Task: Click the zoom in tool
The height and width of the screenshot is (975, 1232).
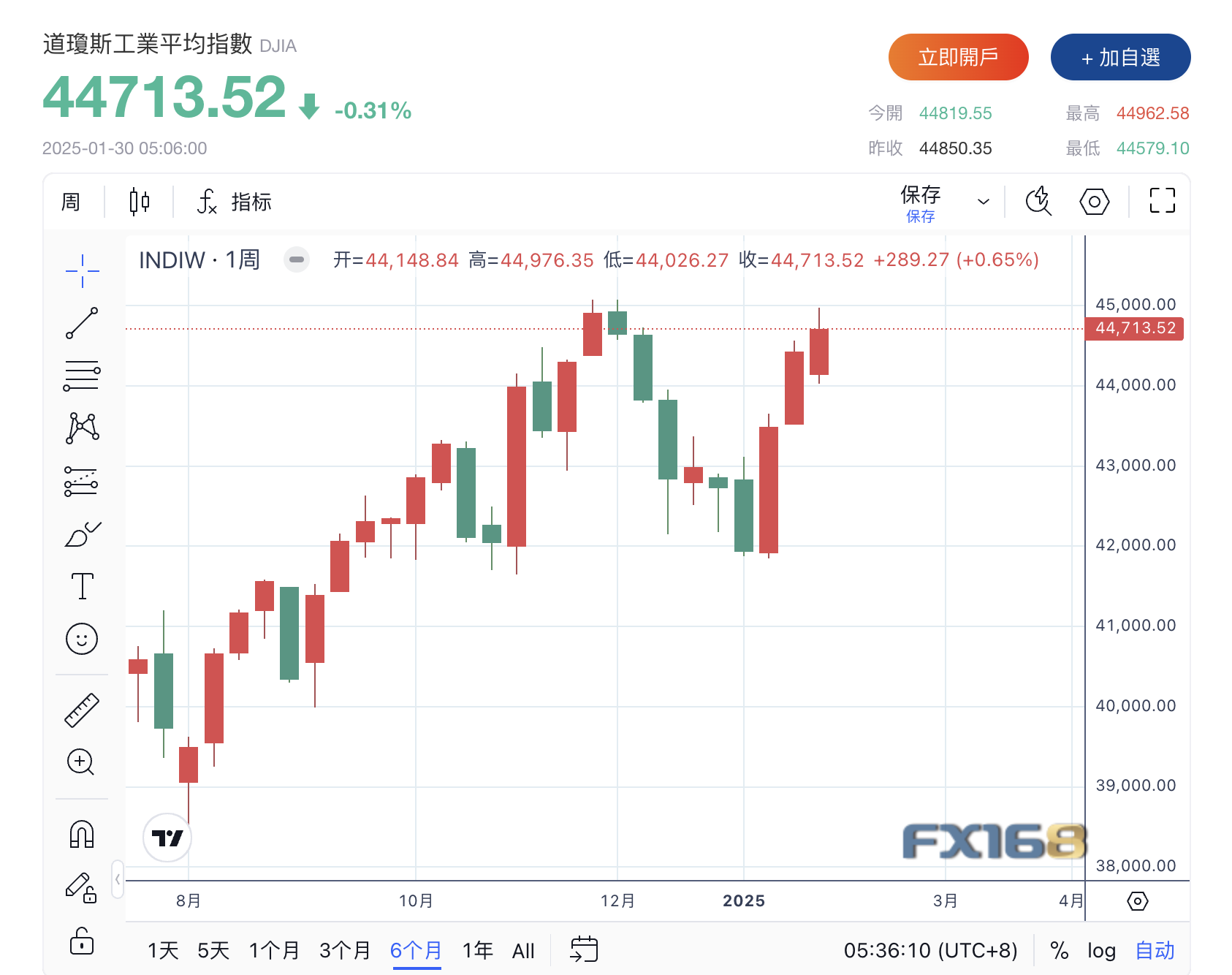Action: [80, 762]
